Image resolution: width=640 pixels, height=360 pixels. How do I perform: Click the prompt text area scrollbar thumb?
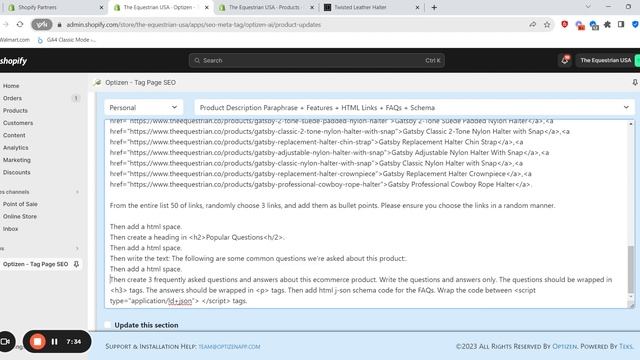pyautogui.click(x=631, y=269)
